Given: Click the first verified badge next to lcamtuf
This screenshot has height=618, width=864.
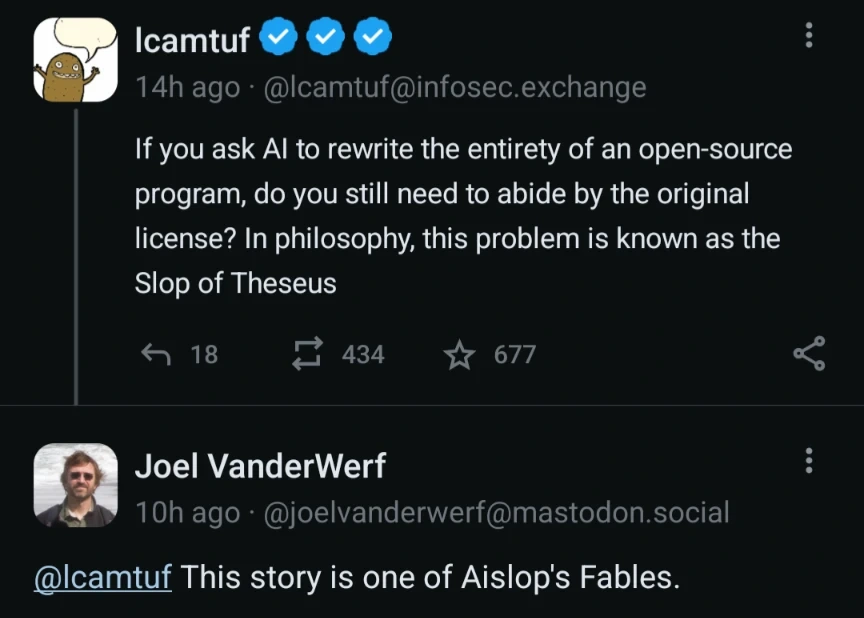Looking at the screenshot, I should (x=277, y=38).
